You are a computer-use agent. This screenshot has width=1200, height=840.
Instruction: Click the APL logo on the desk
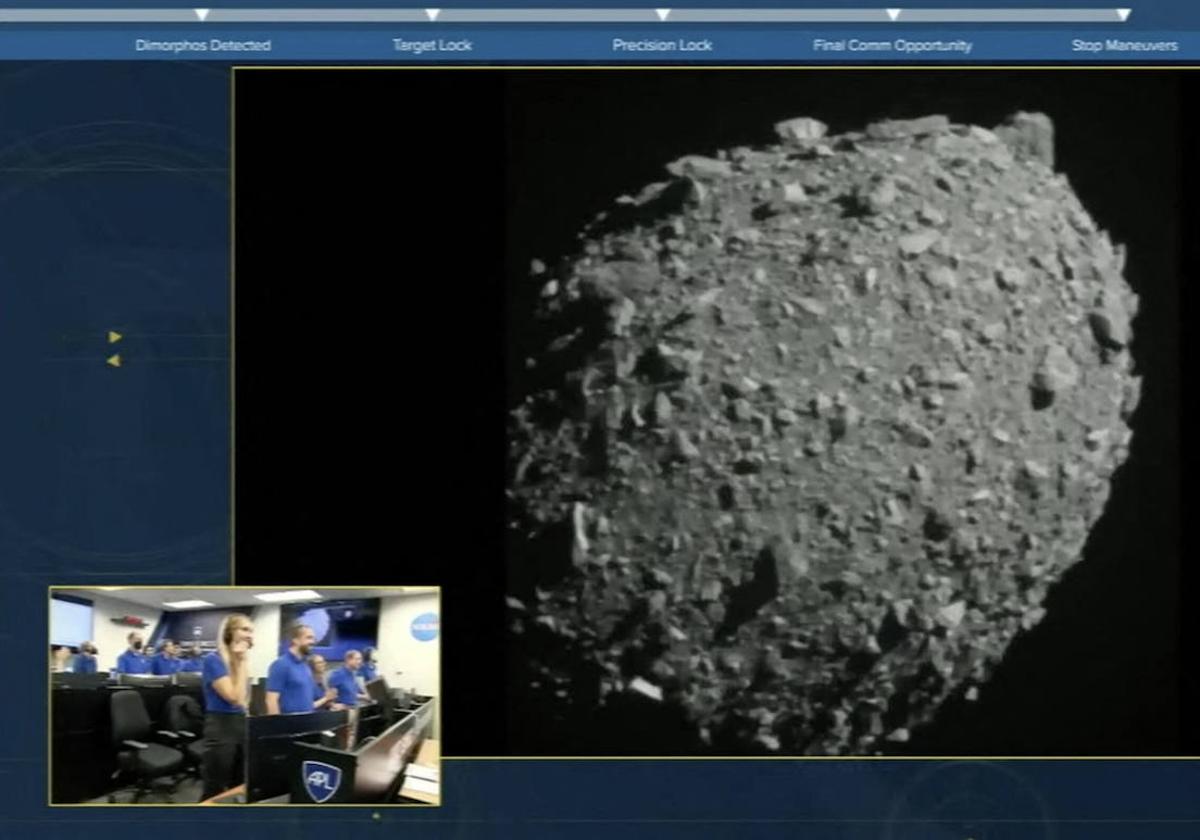pyautogui.click(x=321, y=781)
